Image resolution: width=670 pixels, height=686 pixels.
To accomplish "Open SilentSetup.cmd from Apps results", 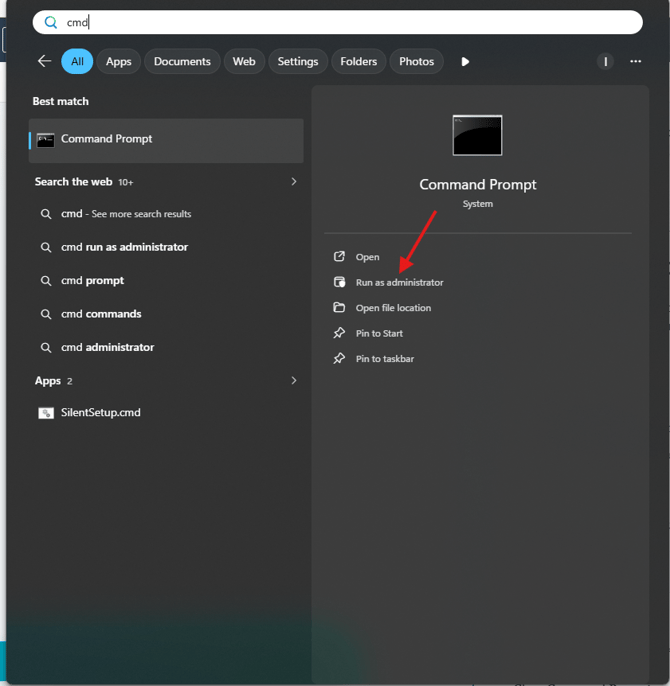I will click(166, 413).
